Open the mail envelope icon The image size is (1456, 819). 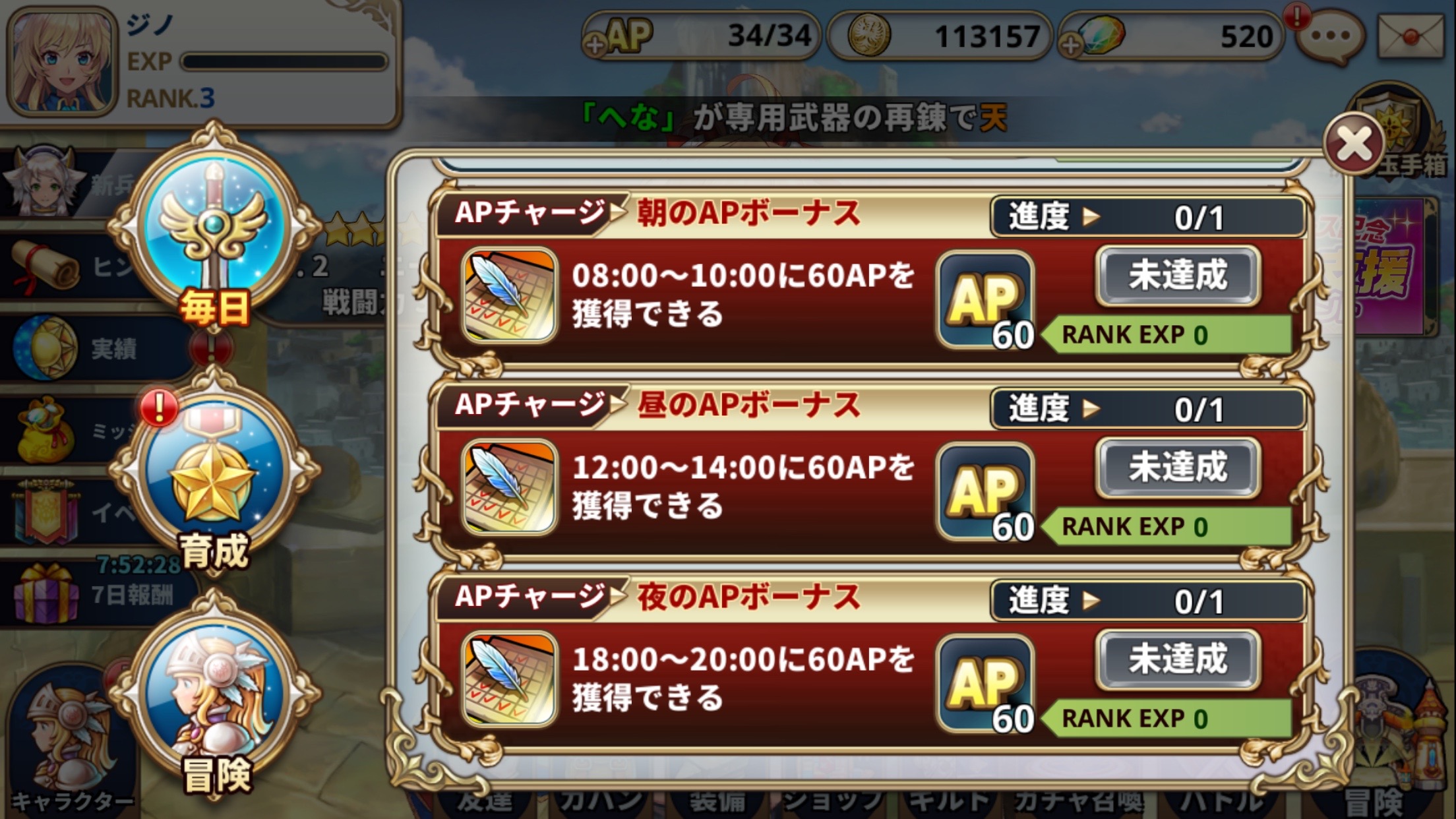(1410, 37)
